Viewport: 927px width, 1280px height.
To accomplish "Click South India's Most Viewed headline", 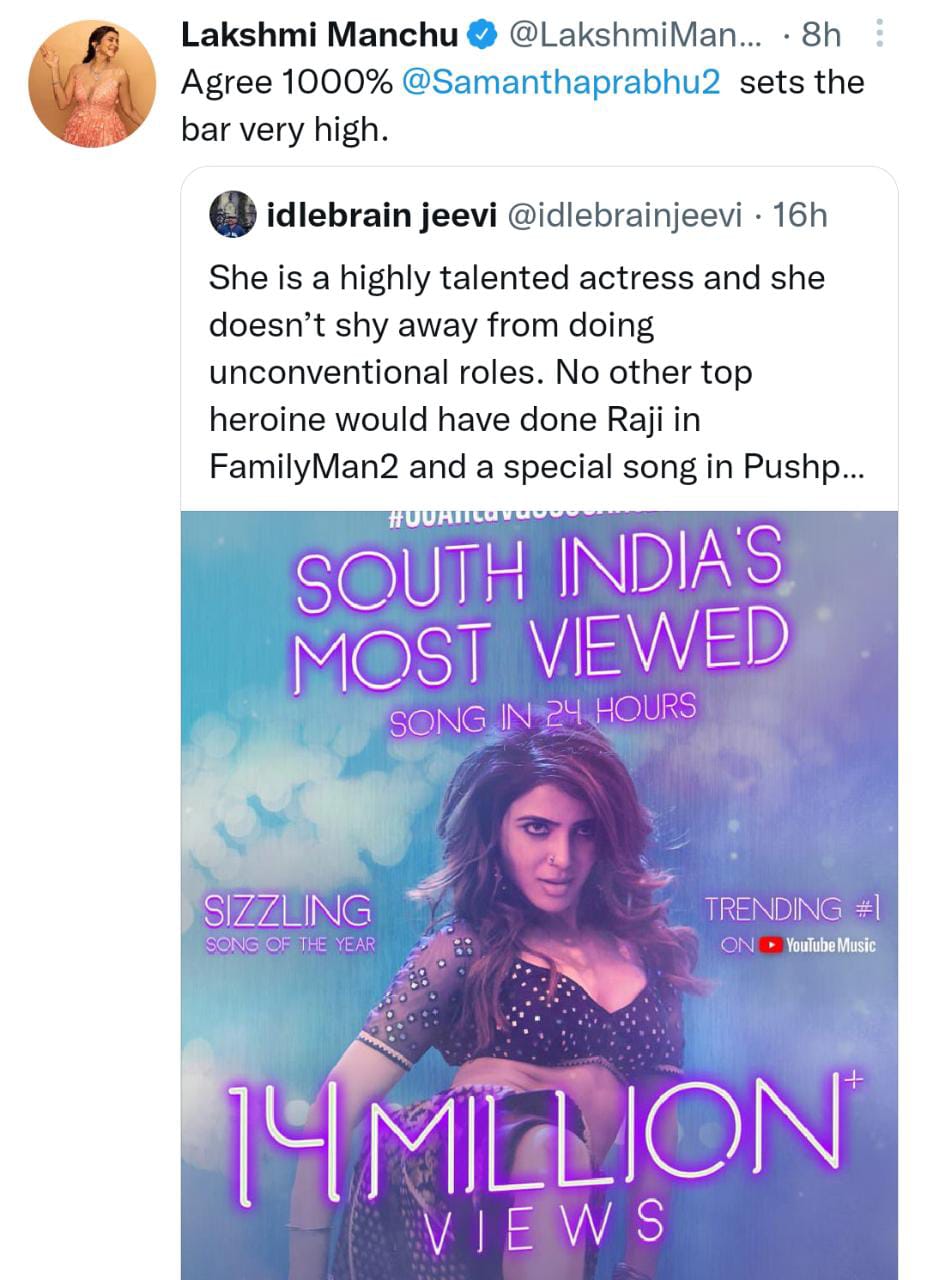I will 540,610.
